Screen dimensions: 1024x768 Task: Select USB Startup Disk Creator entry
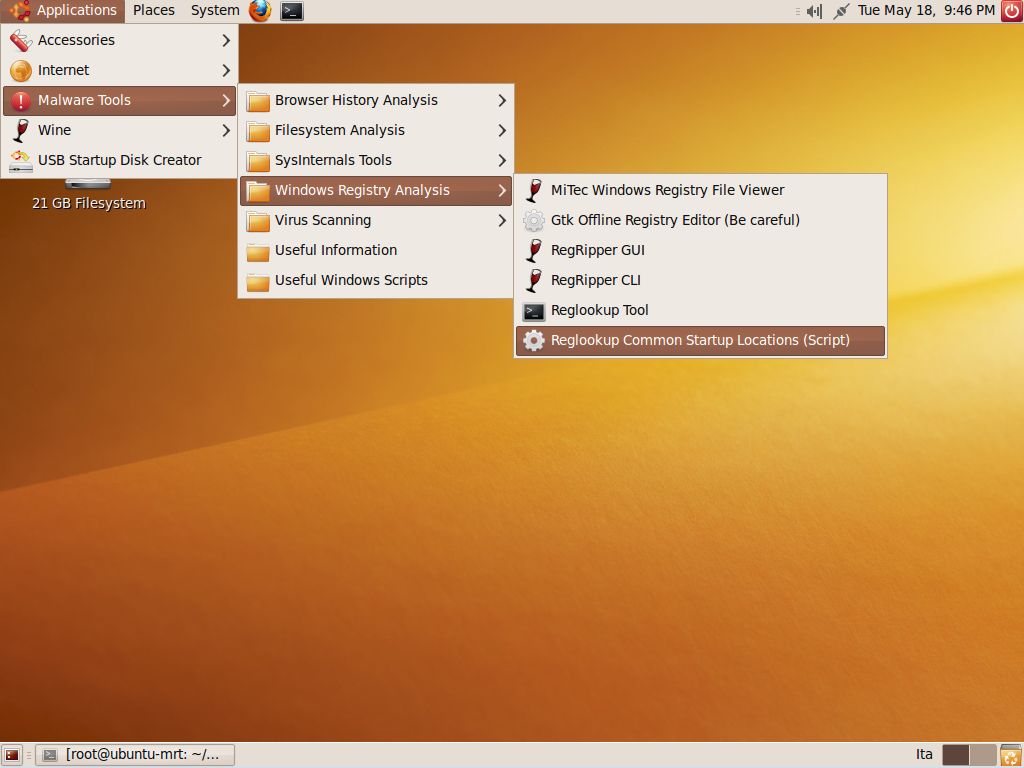click(x=119, y=161)
